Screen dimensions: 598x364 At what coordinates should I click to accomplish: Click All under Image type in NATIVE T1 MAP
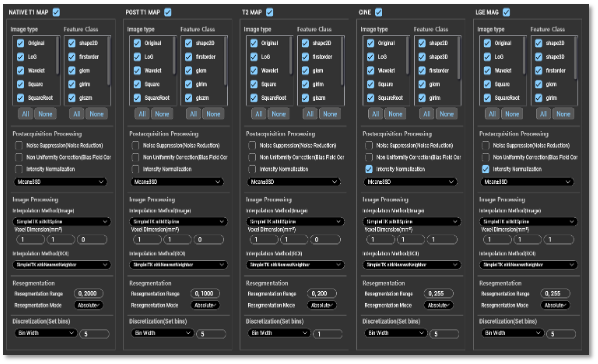pos(26,114)
